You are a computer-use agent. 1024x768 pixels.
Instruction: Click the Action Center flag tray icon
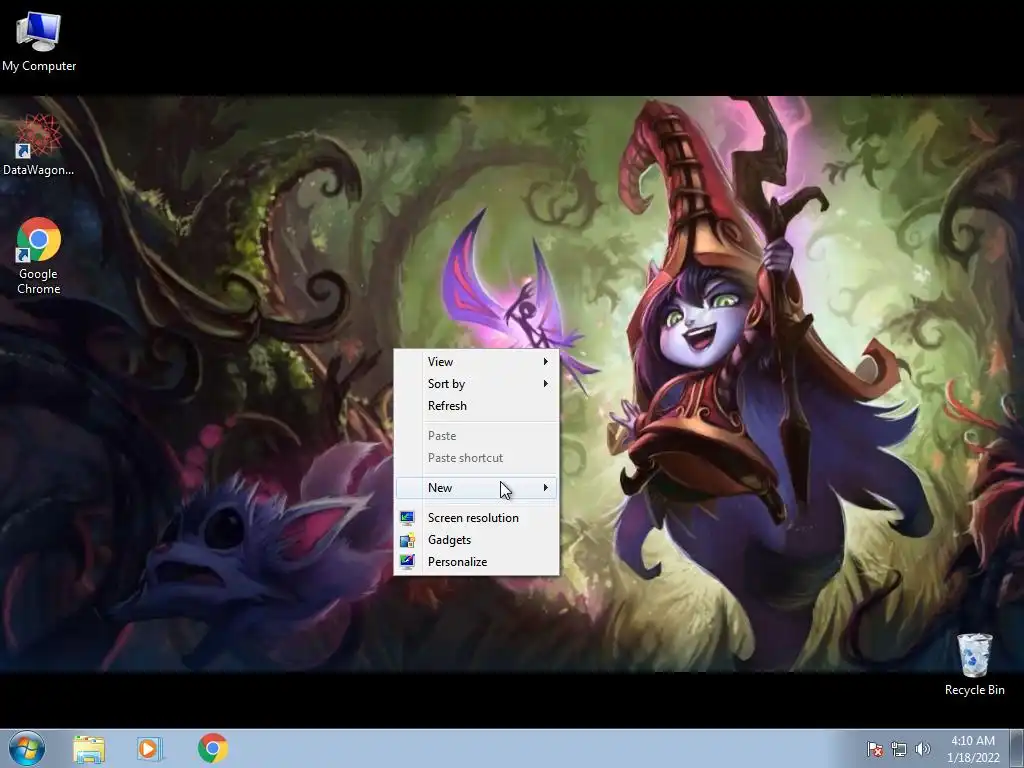[874, 749]
